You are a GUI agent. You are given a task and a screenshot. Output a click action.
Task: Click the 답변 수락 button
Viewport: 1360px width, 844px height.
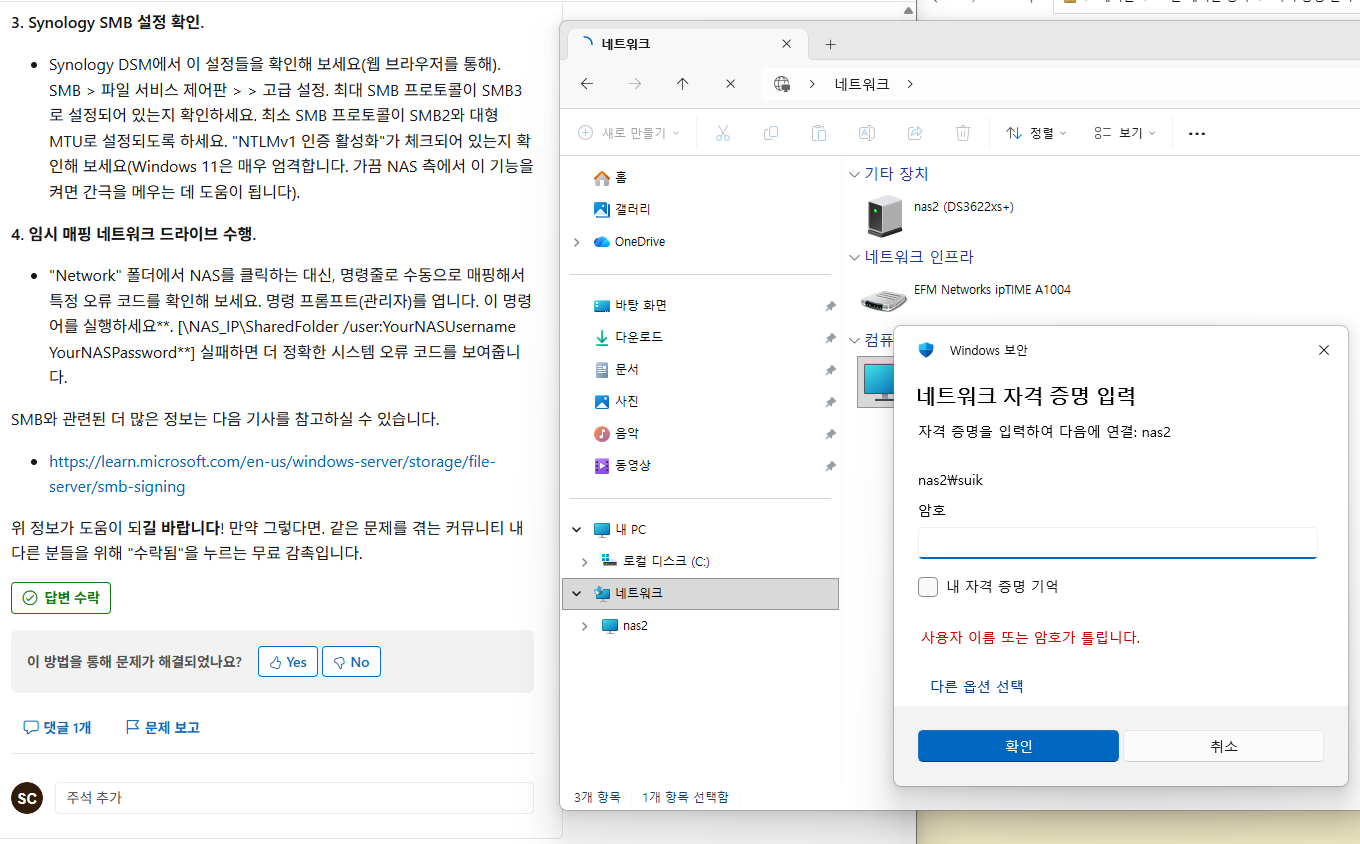pos(61,598)
